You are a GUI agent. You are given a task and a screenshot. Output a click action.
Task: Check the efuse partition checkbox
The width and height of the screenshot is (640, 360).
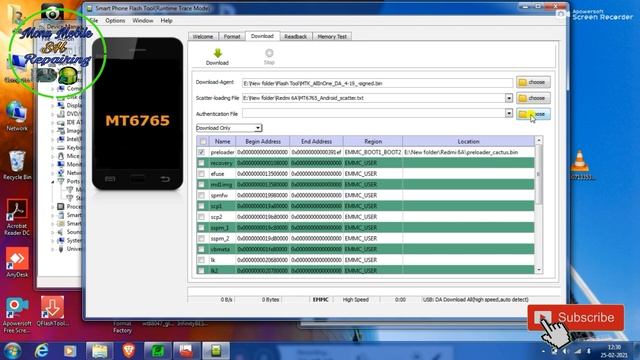click(201, 173)
